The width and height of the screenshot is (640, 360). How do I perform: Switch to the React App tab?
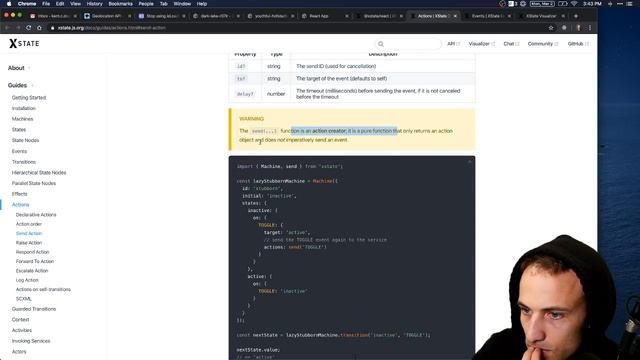[x=324, y=16]
